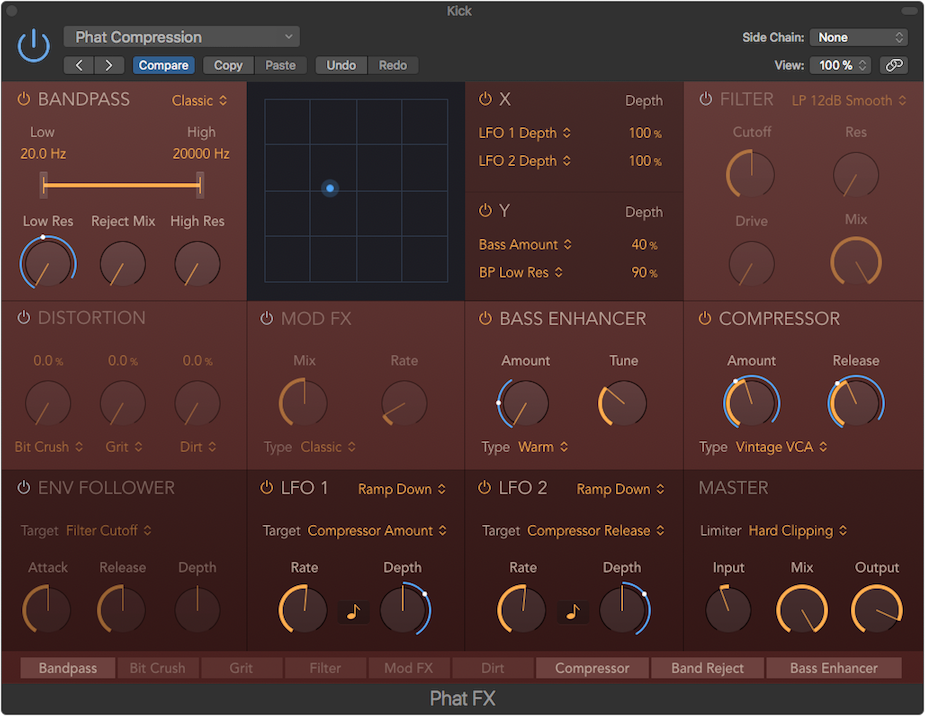Click the Redo button
Viewport: 925px width, 716px height.
point(393,65)
